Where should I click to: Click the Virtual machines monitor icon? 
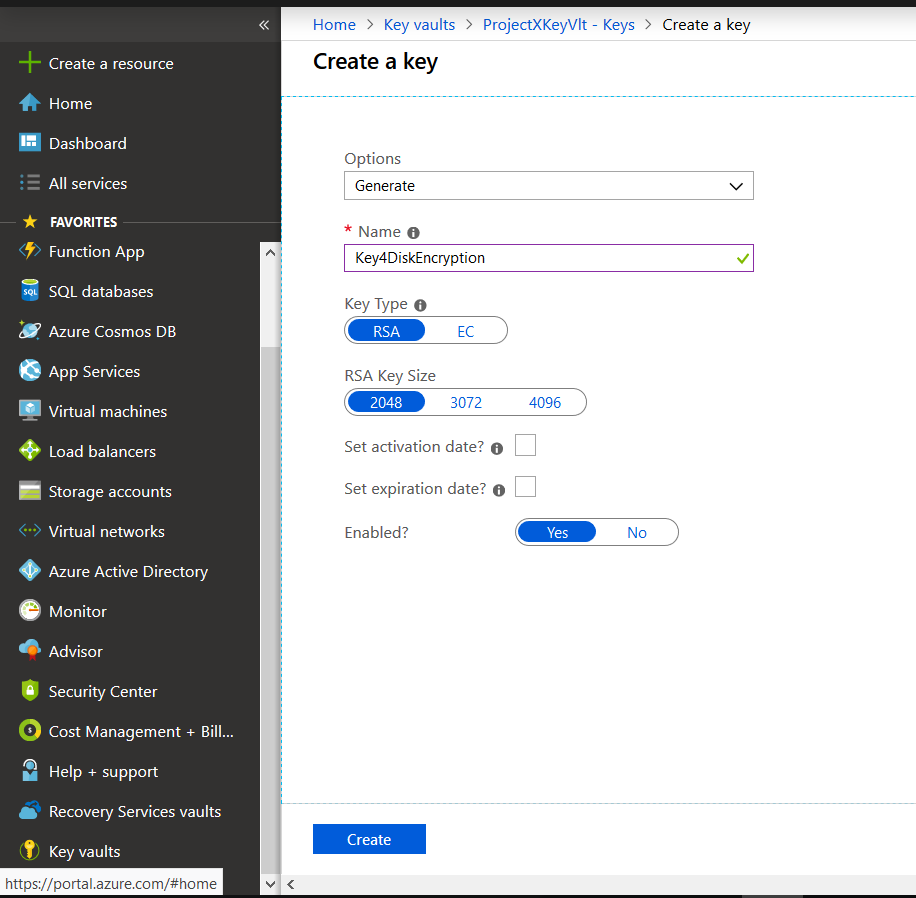tap(30, 411)
